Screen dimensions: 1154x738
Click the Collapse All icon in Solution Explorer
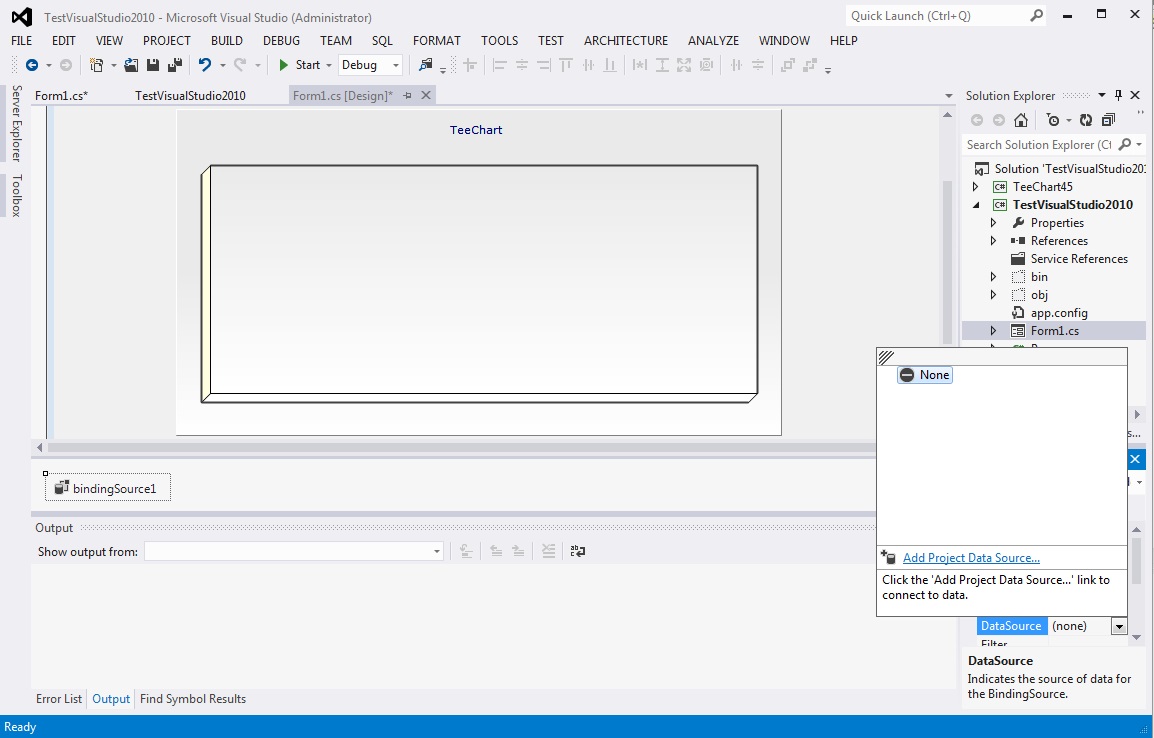click(1108, 120)
